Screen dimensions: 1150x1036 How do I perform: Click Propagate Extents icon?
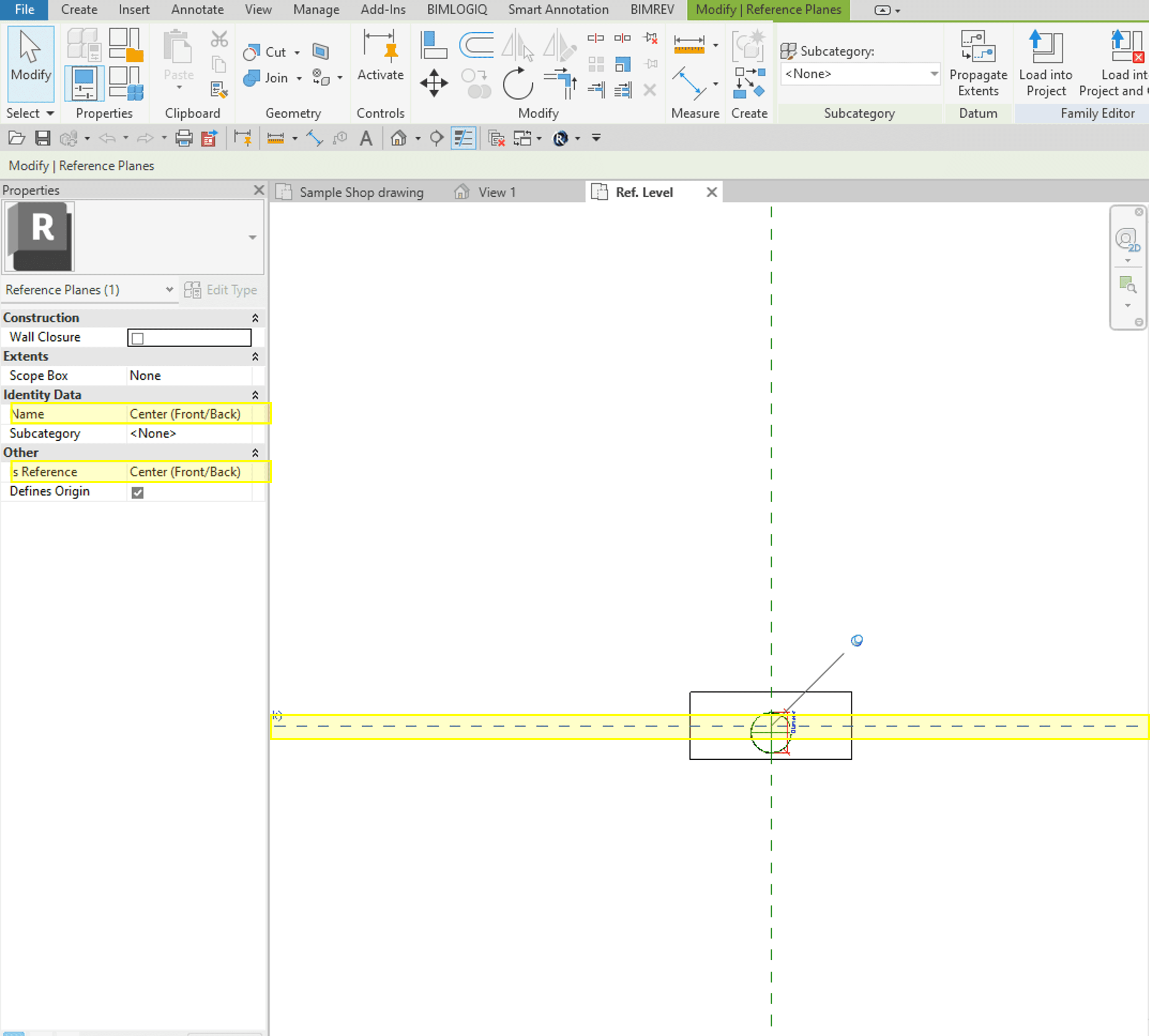coord(978,63)
